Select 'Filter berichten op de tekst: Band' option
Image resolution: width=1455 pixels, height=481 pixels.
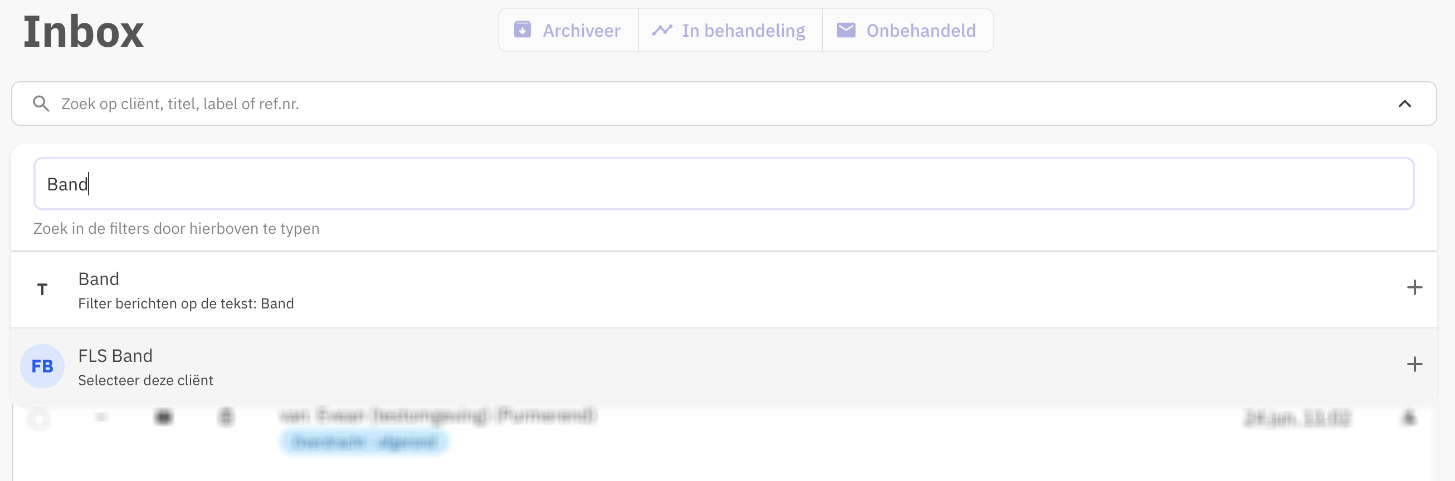[x=186, y=303]
